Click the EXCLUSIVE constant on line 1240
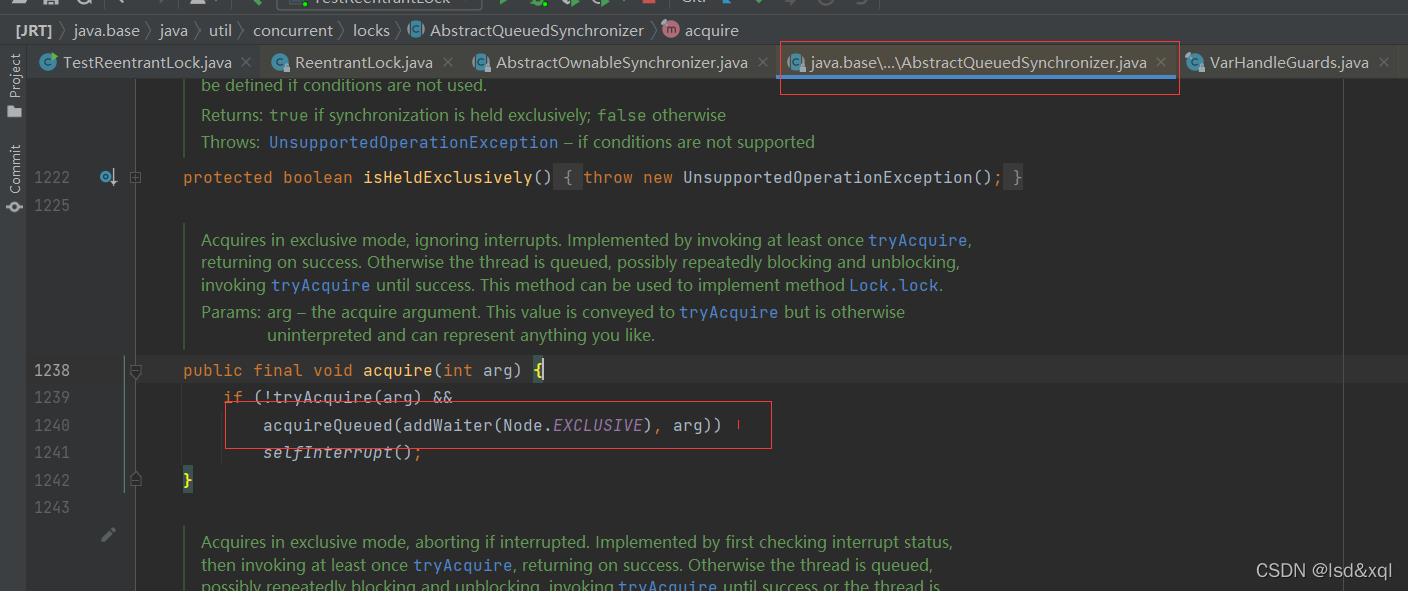Screen dimensions: 1408x591 point(597,425)
